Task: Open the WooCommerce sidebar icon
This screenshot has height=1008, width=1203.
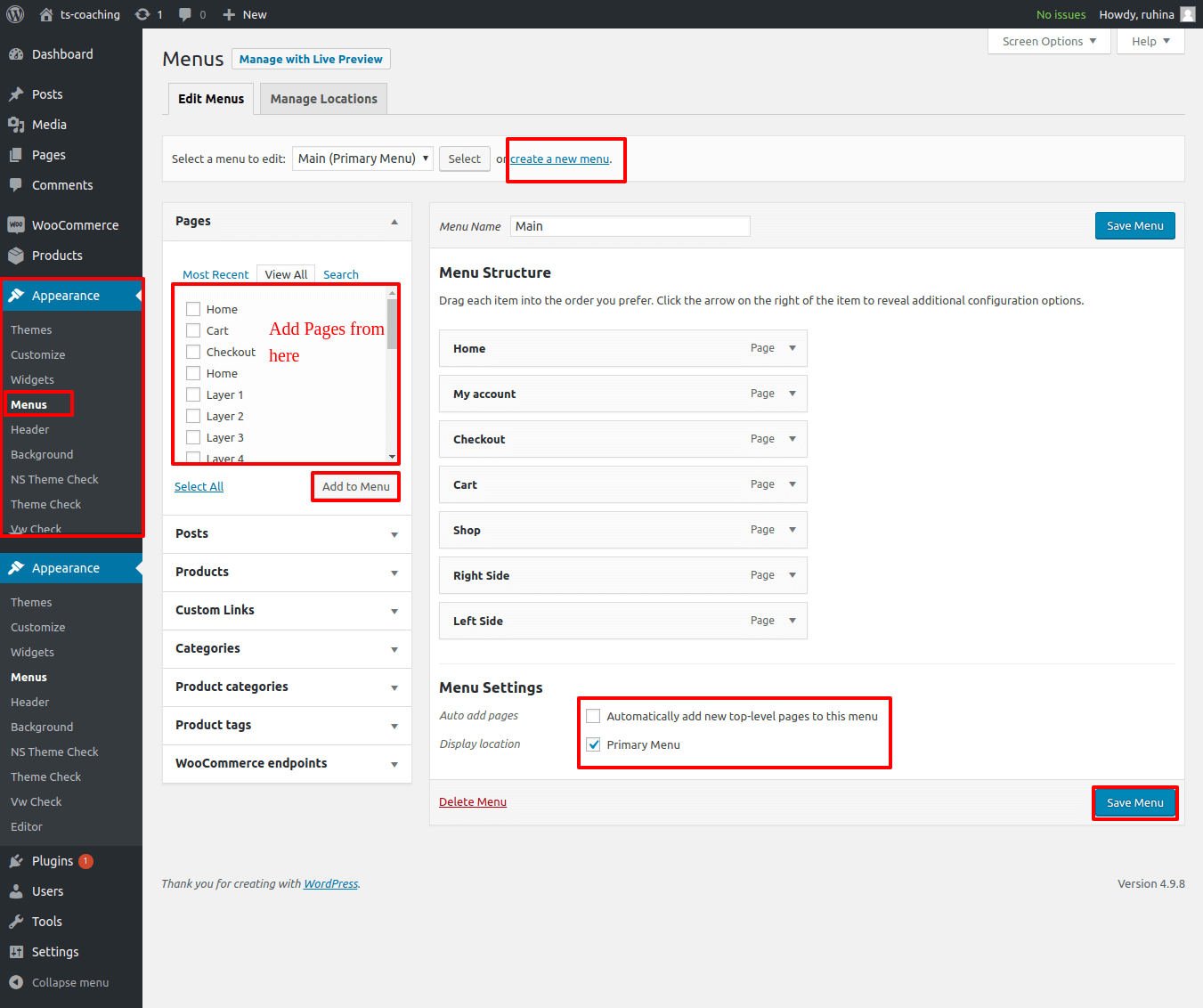Action: point(16,225)
